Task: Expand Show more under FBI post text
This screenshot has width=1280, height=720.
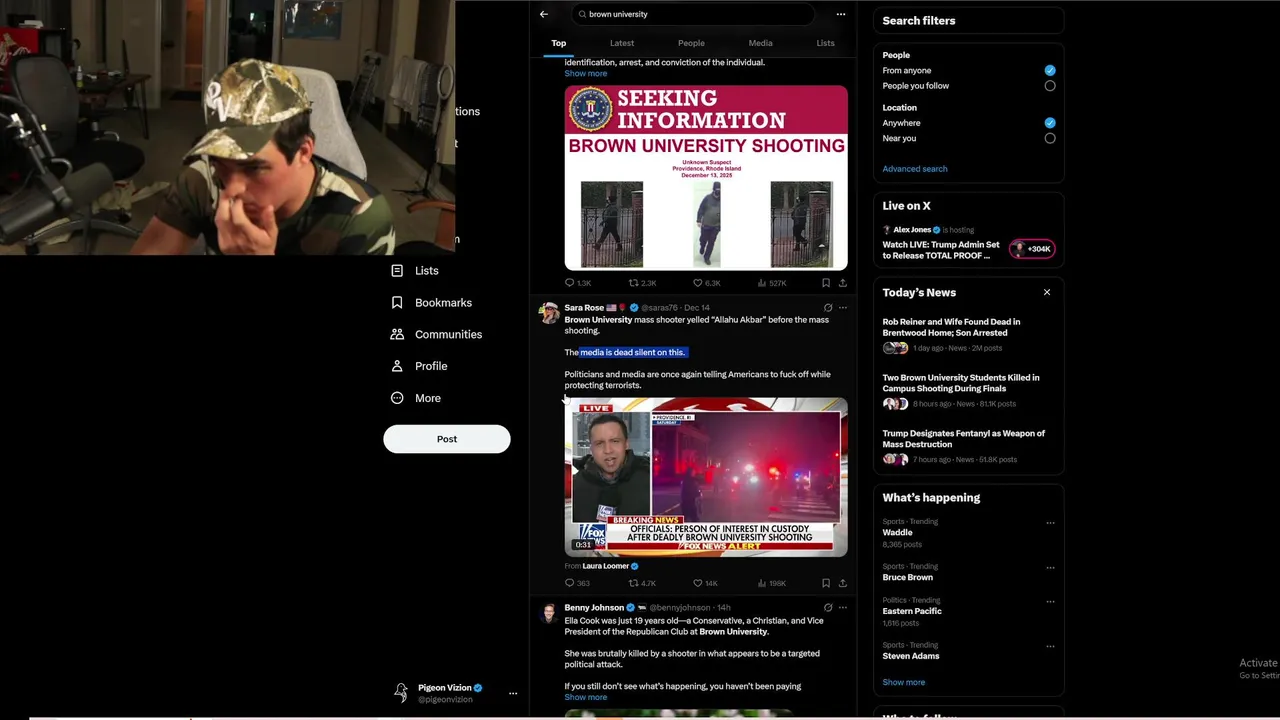Action: 585,73
